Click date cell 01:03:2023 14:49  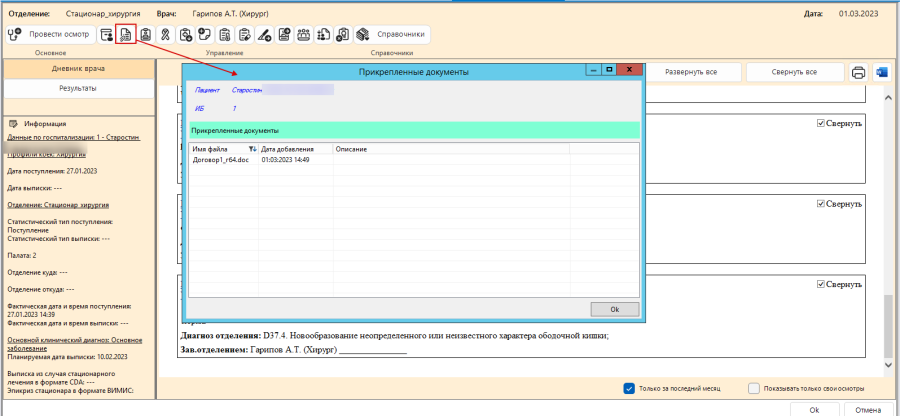point(286,160)
